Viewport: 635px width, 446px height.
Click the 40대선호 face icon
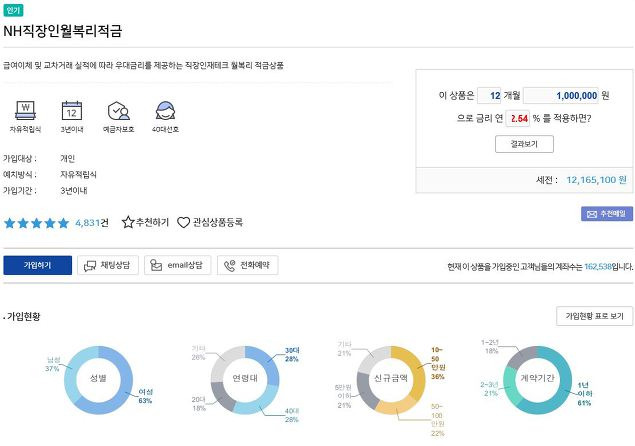pyautogui.click(x=165, y=110)
